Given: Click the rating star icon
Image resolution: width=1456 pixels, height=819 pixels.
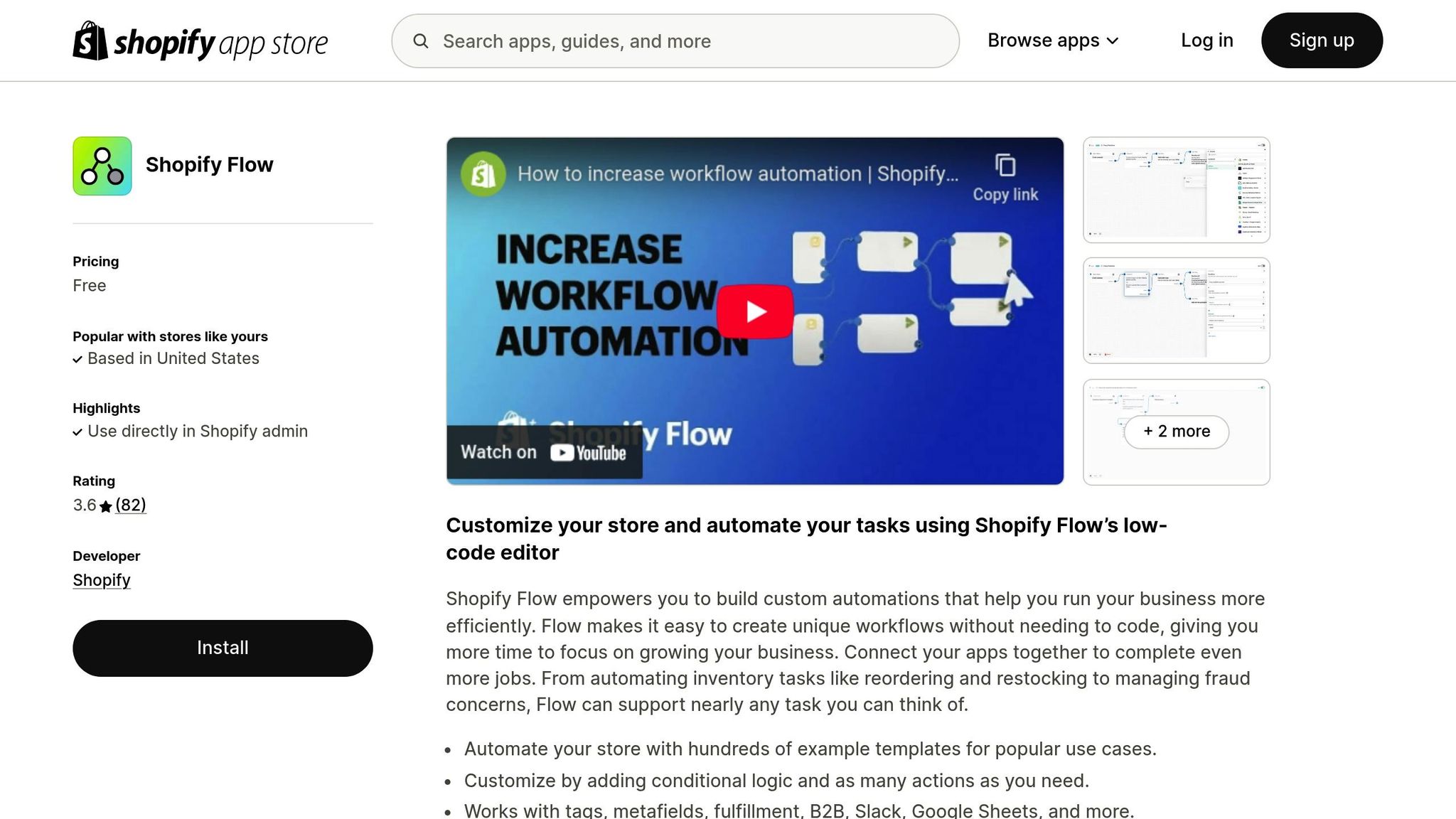Looking at the screenshot, I should pyautogui.click(x=106, y=506).
